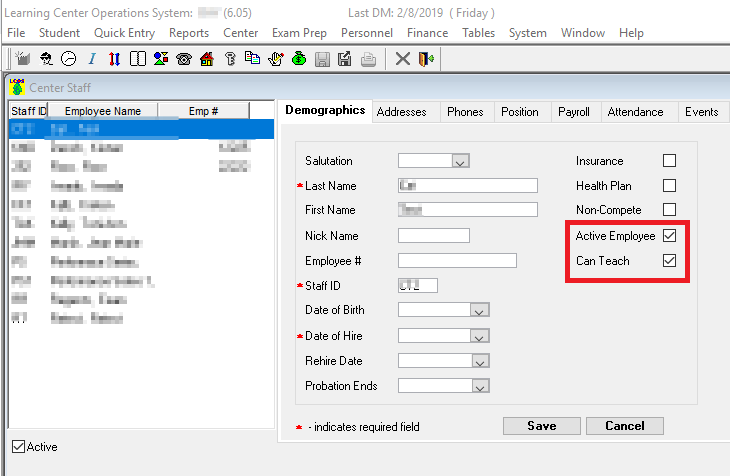Click the telephone toolbar icon
Screen dimensions: 730x476
click(x=184, y=59)
